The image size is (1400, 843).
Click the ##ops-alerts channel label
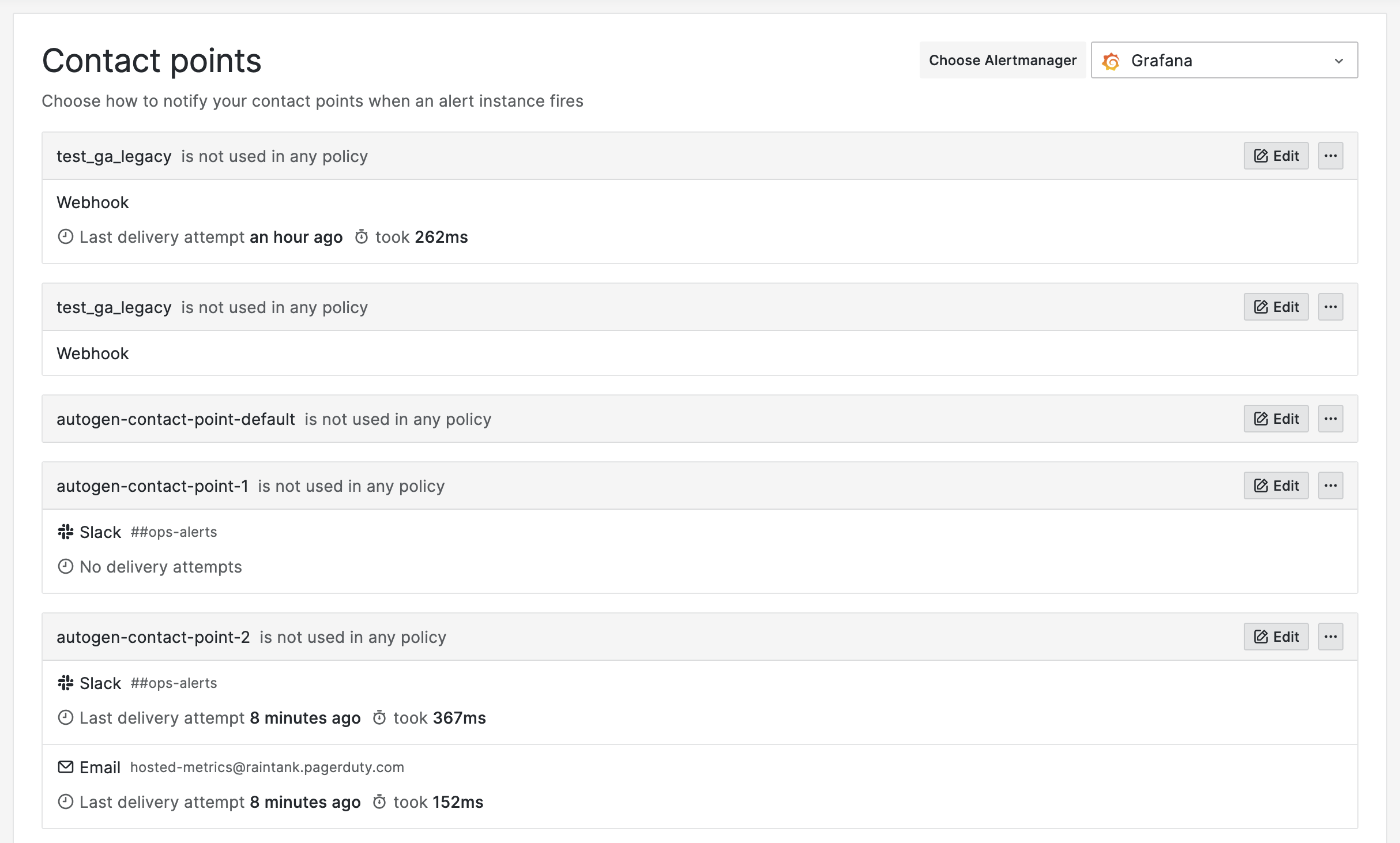[173, 532]
